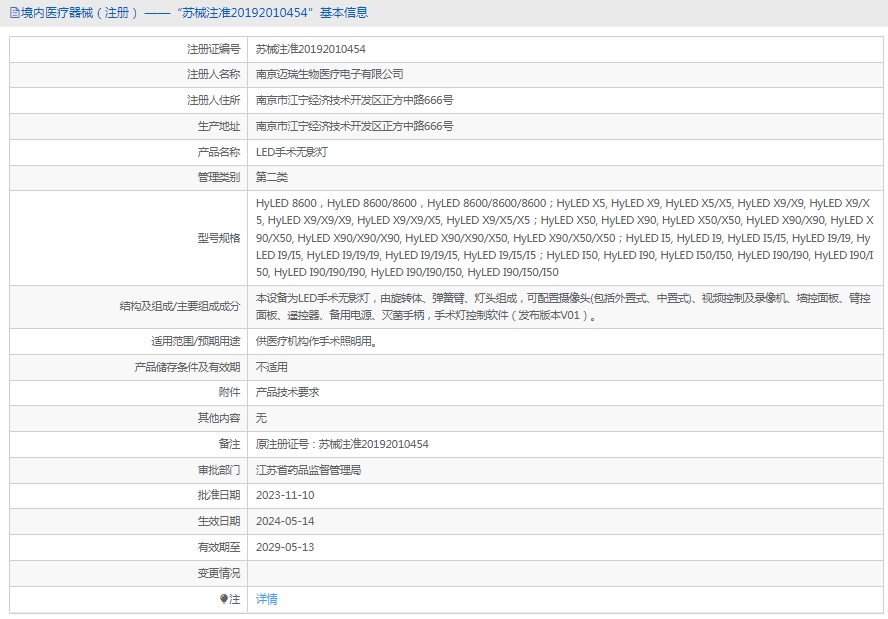Screen dimensions: 888x619
Task: Click the 其他内容 value 无
Action: pyautogui.click(x=261, y=419)
